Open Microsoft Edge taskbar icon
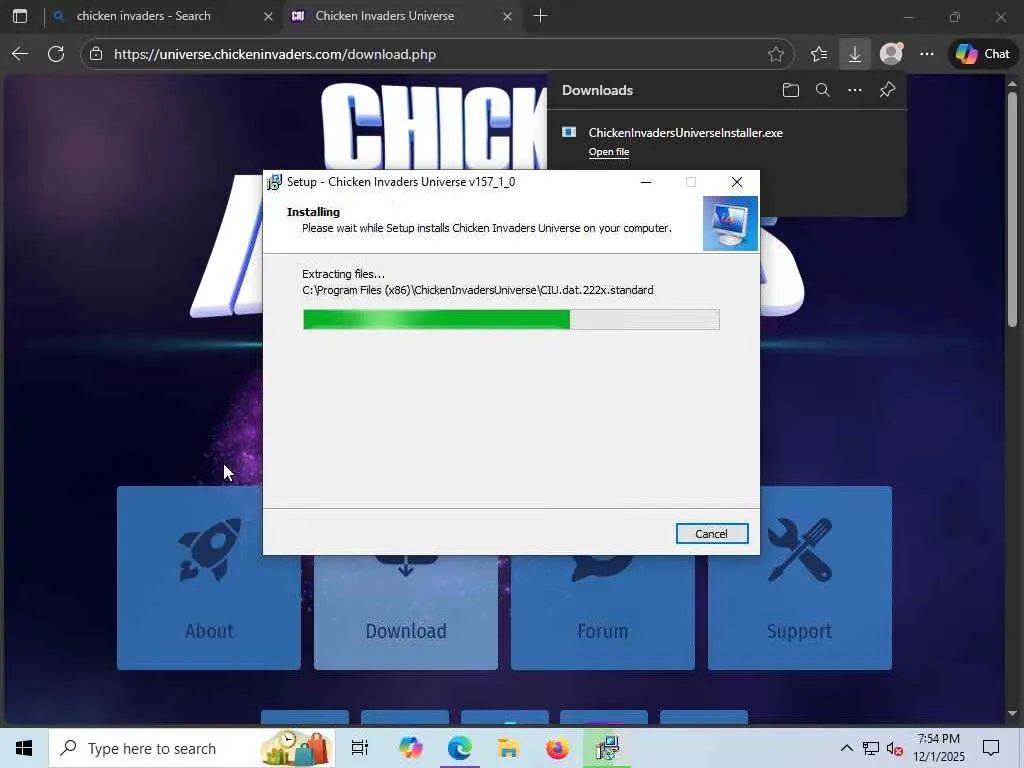Screen dimensions: 1024x768 [x=460, y=748]
